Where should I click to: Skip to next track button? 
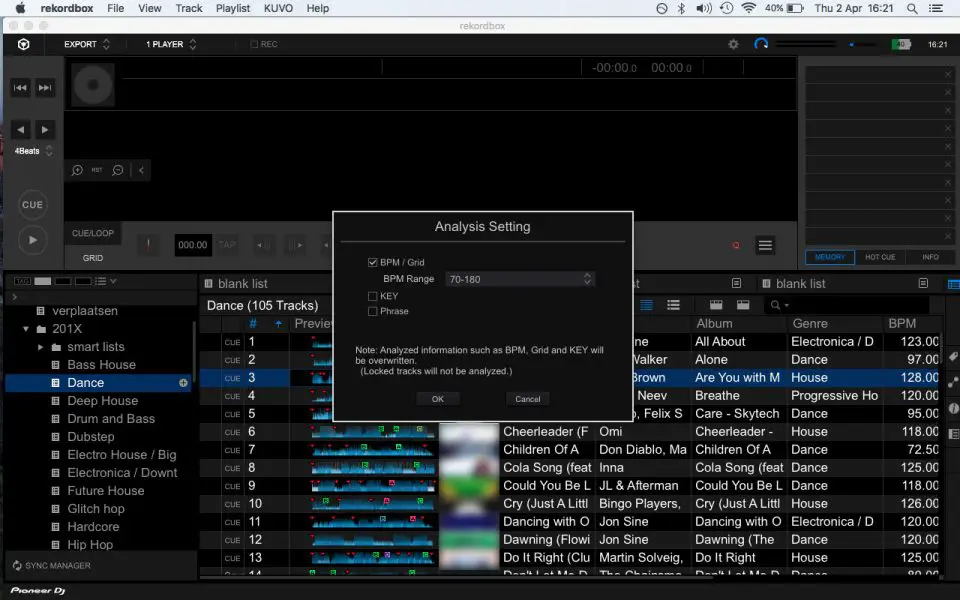45,88
